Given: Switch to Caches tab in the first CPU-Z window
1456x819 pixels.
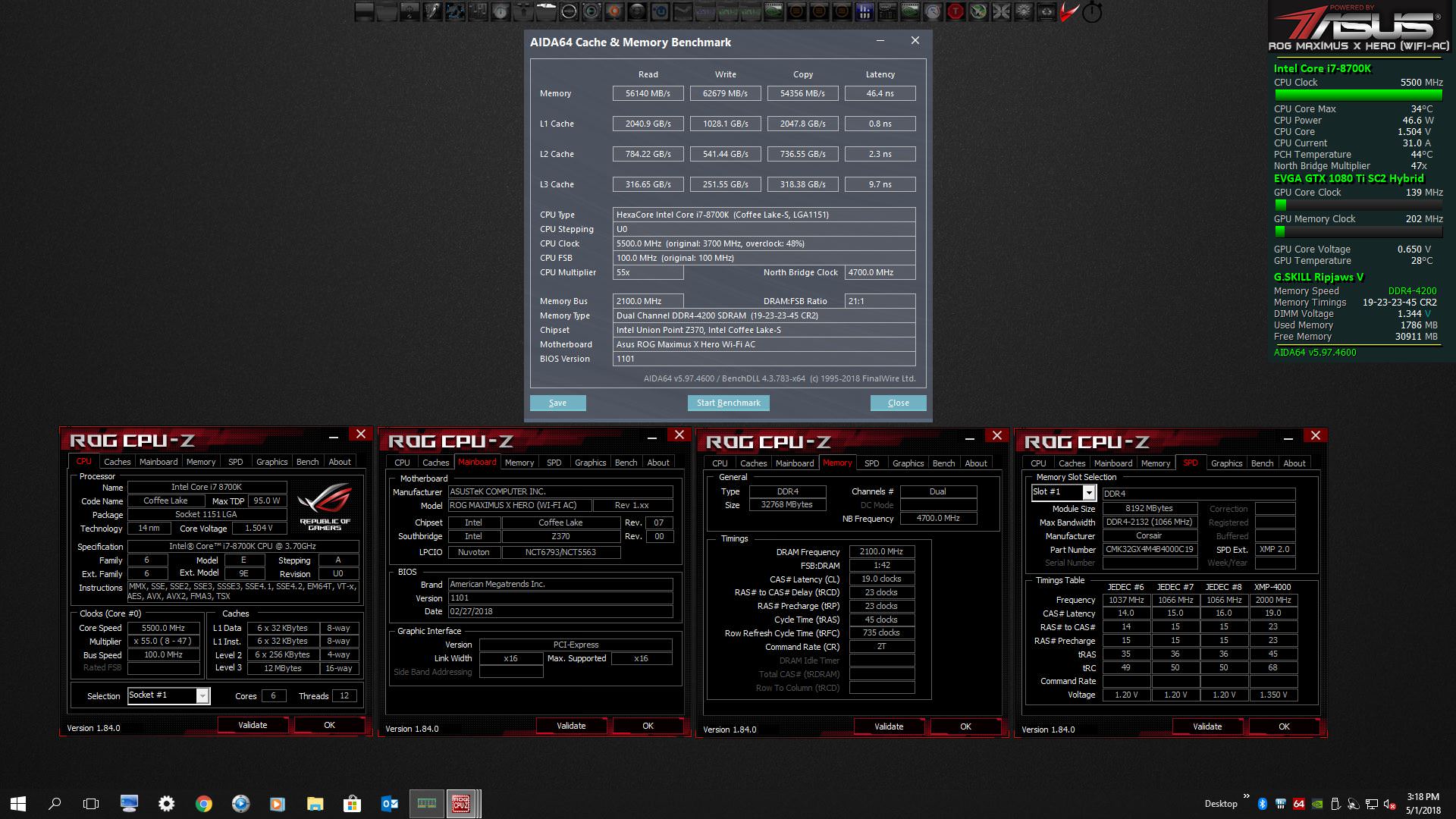Looking at the screenshot, I should [117, 462].
